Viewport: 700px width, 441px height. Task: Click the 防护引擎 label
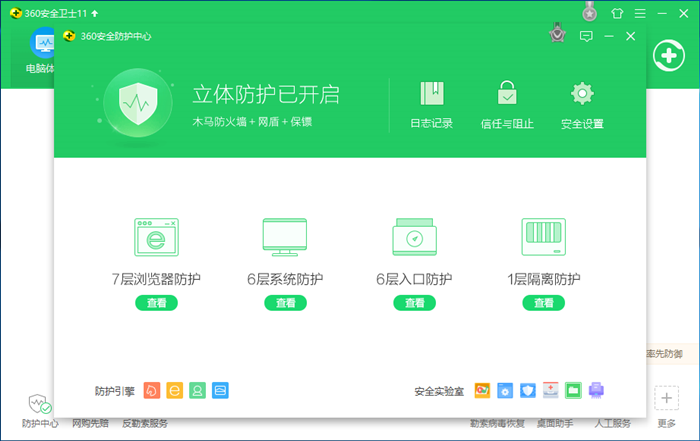point(115,391)
